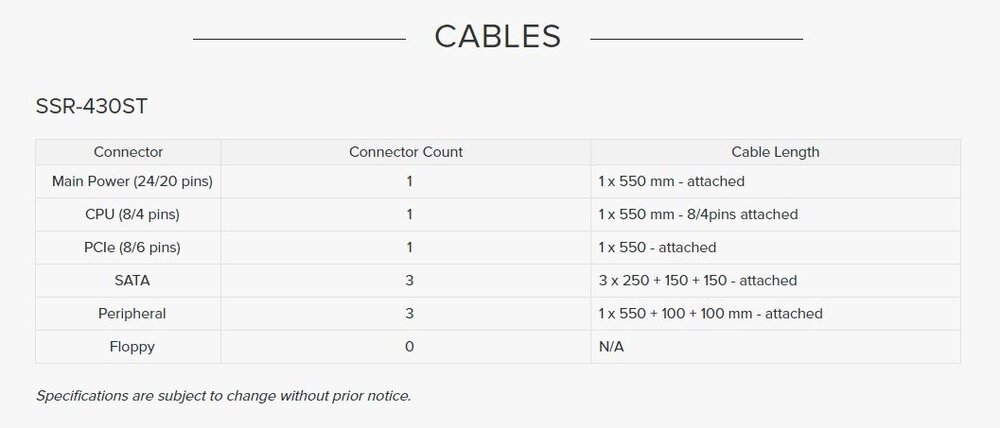
Task: Select the SSR-430ST model title
Action: coord(91,107)
